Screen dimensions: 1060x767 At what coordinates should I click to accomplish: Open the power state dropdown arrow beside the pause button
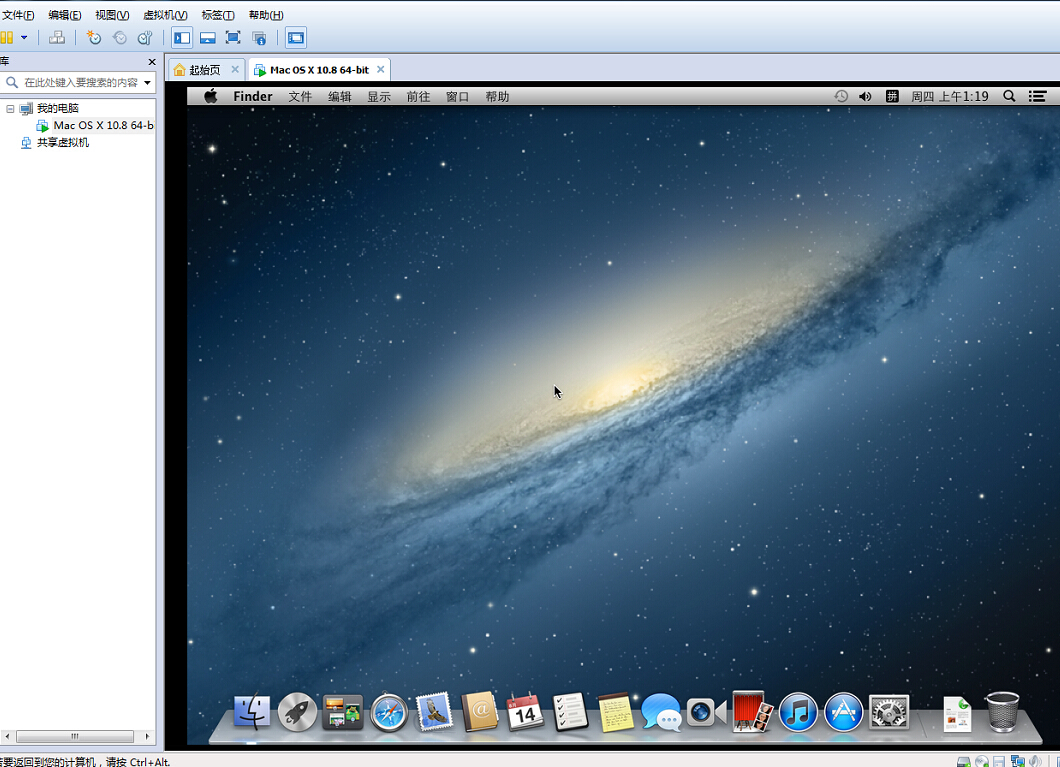24,38
